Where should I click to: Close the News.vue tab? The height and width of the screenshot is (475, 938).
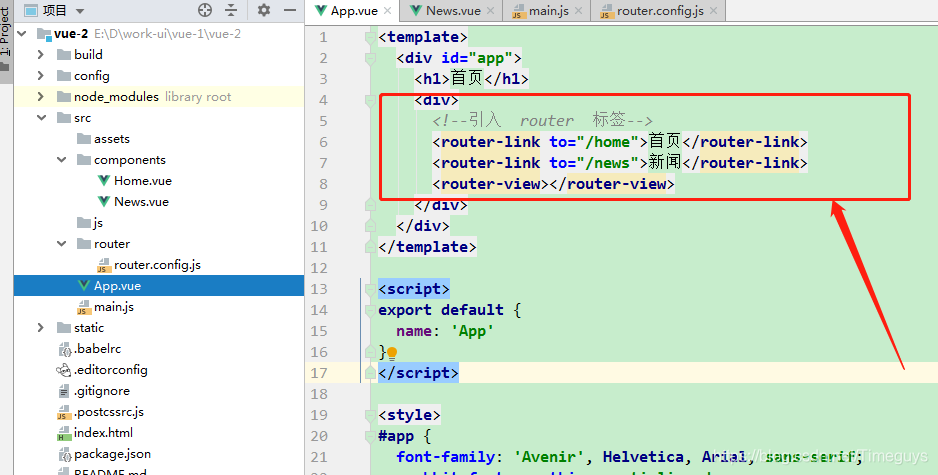[x=491, y=11]
